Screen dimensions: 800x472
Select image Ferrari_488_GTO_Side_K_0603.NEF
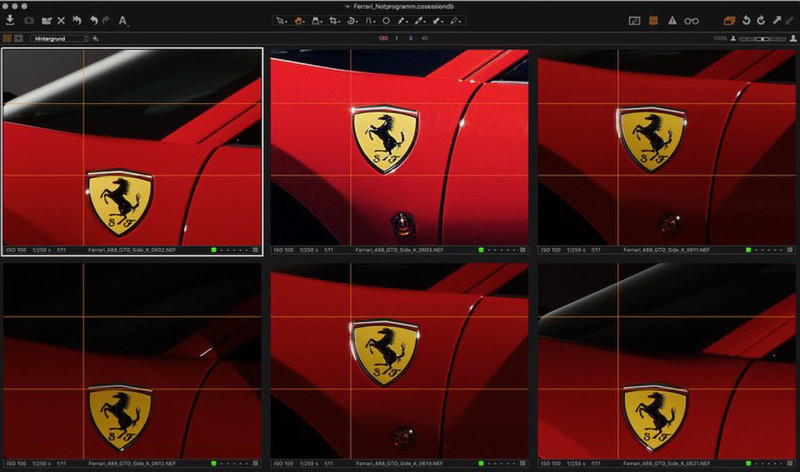click(x=399, y=147)
